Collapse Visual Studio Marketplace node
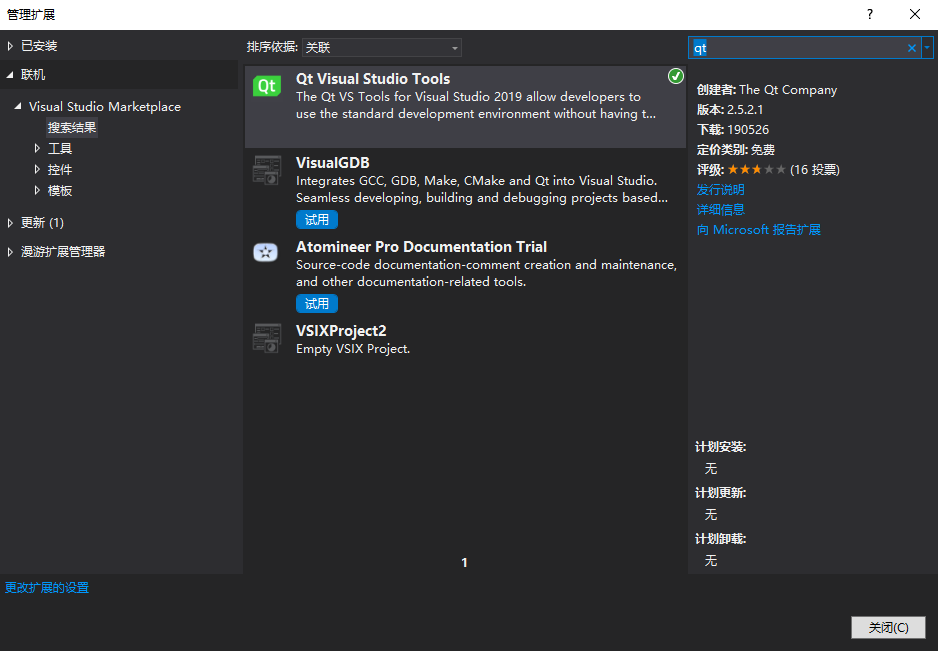The height and width of the screenshot is (651, 938). coord(19,106)
